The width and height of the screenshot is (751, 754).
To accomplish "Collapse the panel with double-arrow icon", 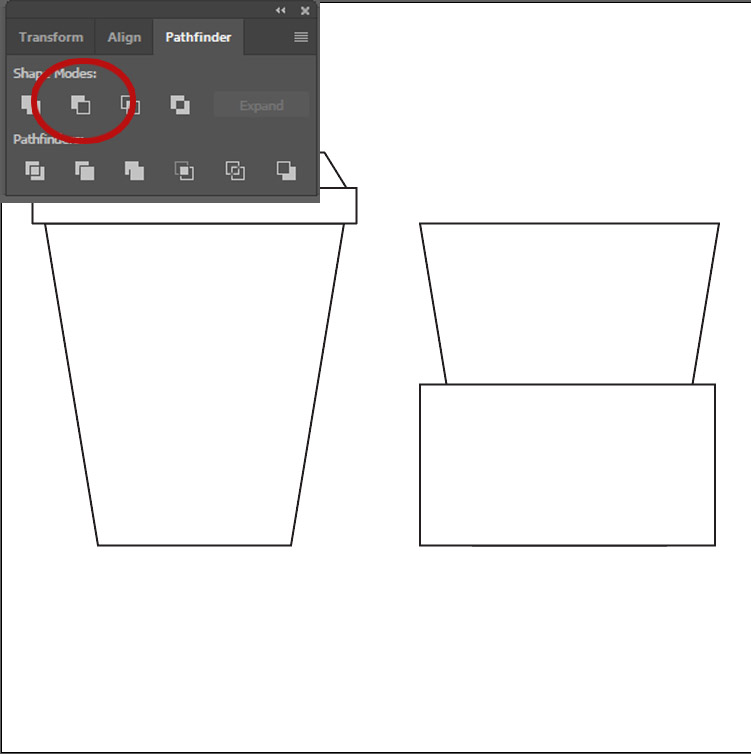I will click(281, 10).
